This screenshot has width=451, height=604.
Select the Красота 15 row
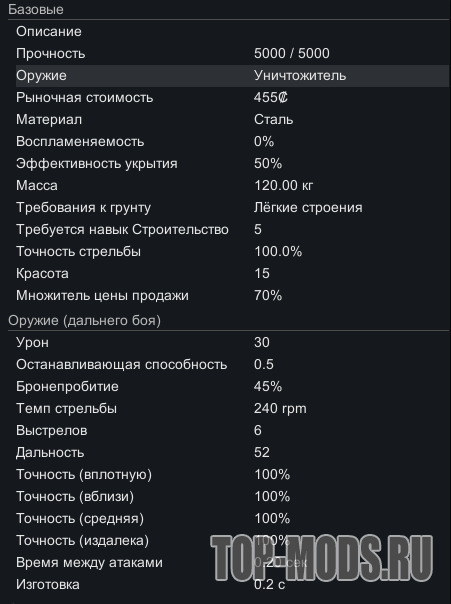coord(232,273)
